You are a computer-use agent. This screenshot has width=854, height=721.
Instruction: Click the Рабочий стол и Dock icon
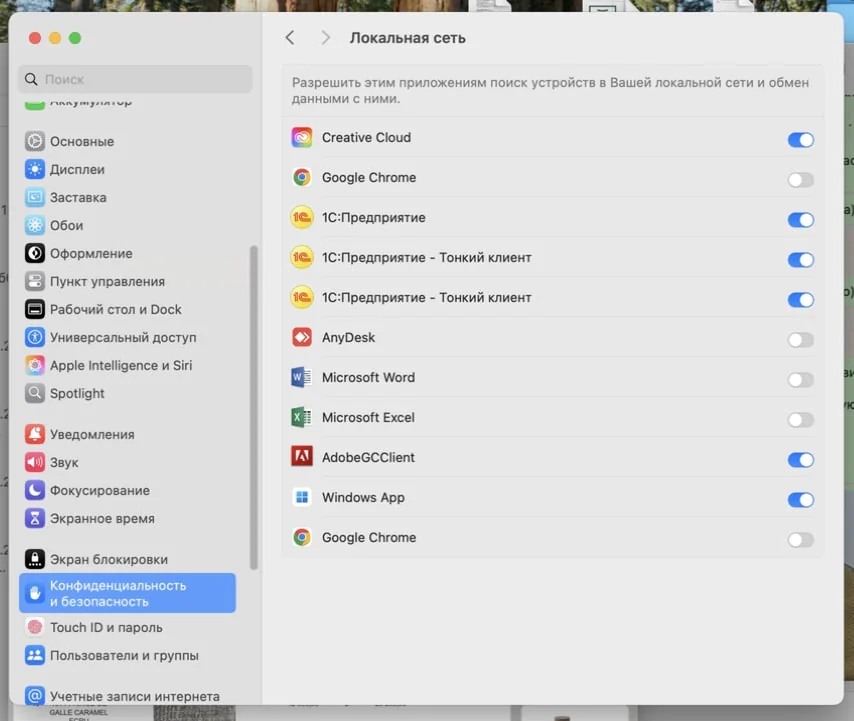coord(35,309)
